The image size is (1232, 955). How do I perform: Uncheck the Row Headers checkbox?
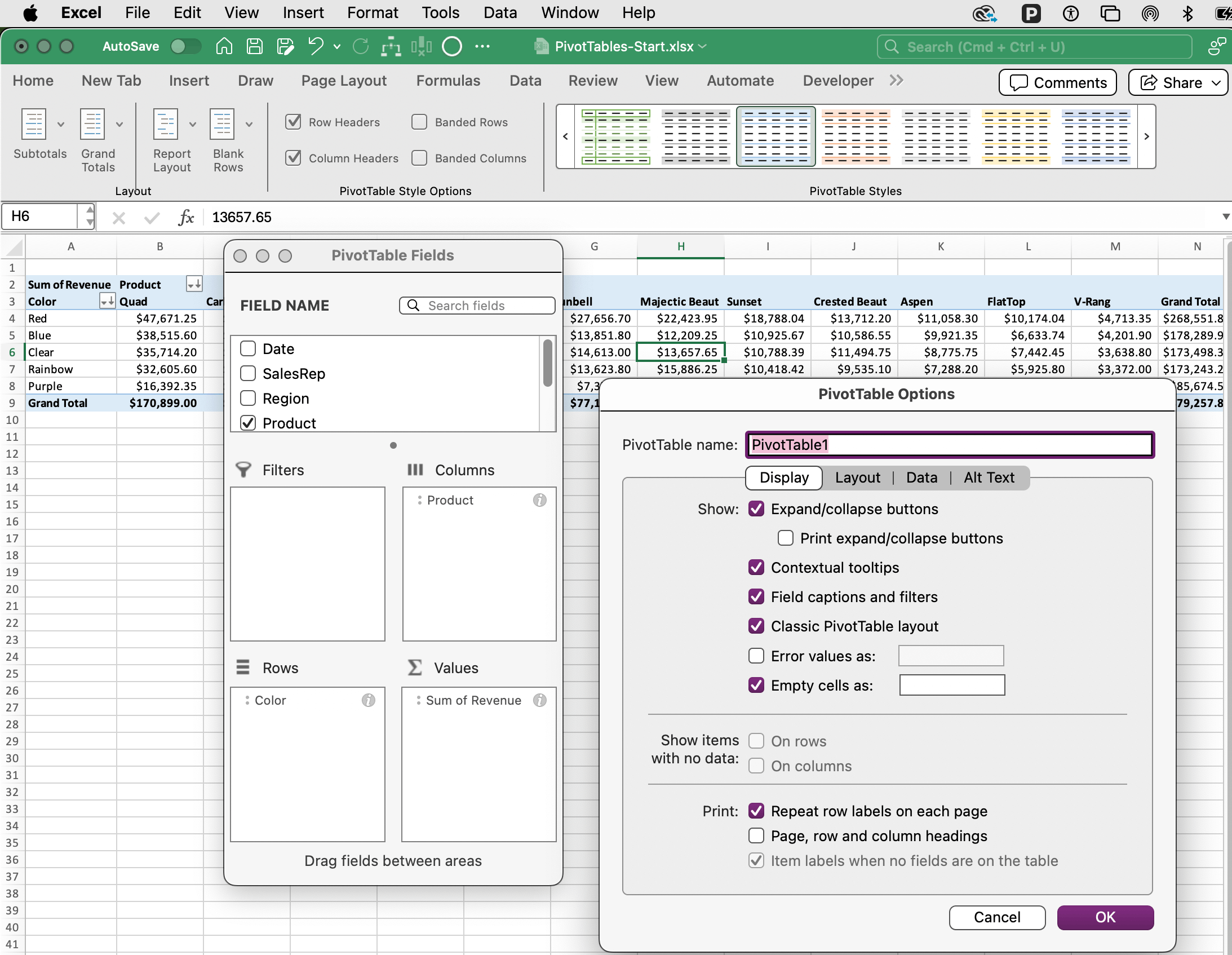point(293,122)
